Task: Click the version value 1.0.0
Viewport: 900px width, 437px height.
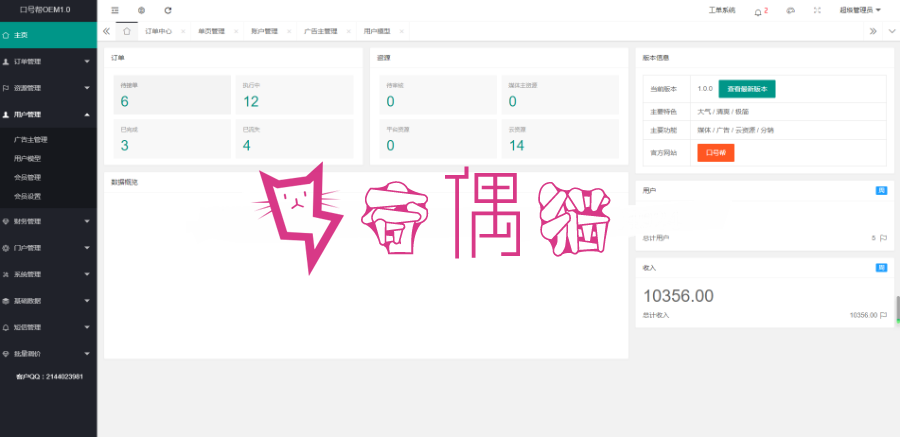Action: (x=705, y=89)
